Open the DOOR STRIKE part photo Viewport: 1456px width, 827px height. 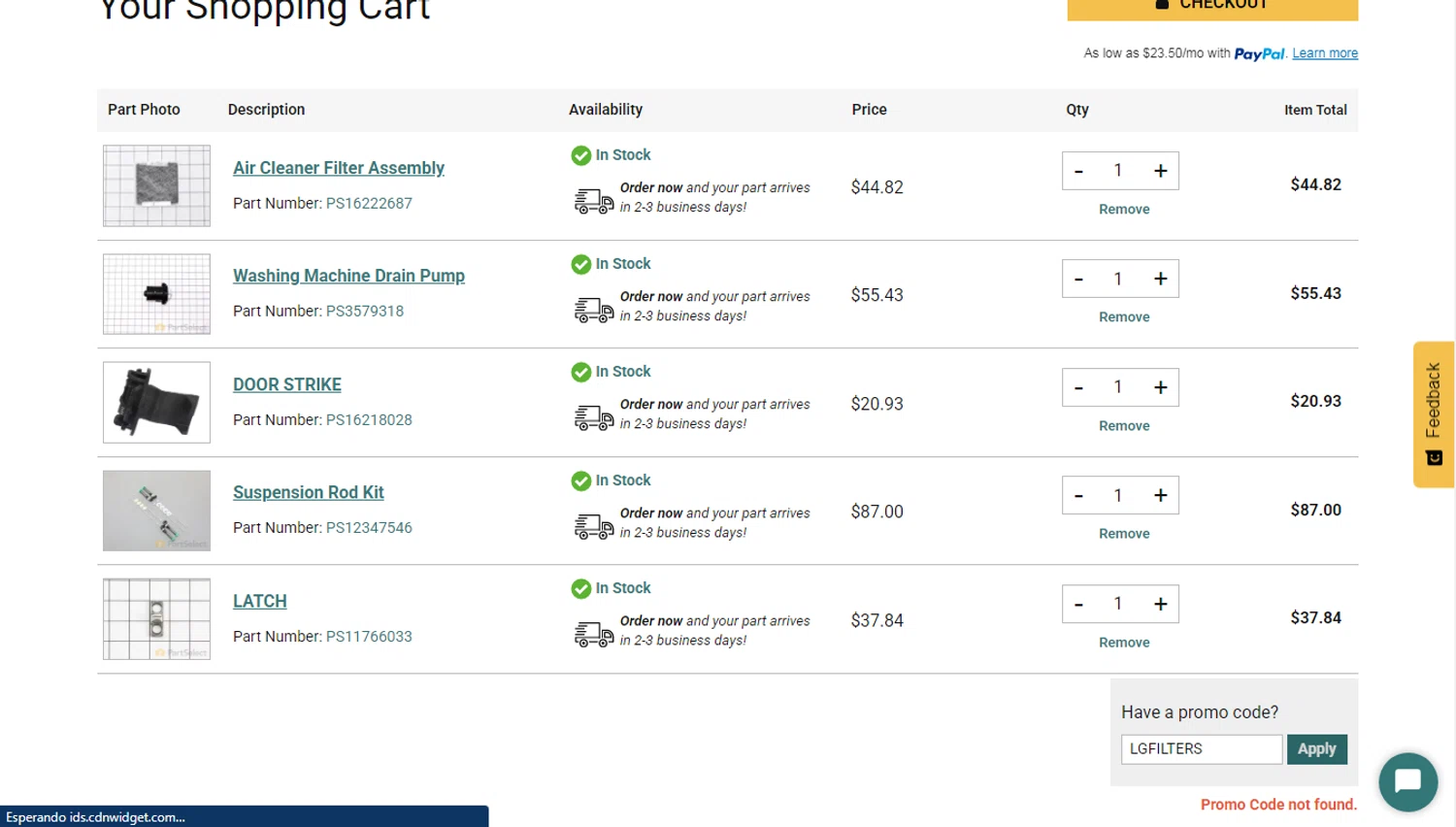[156, 403]
